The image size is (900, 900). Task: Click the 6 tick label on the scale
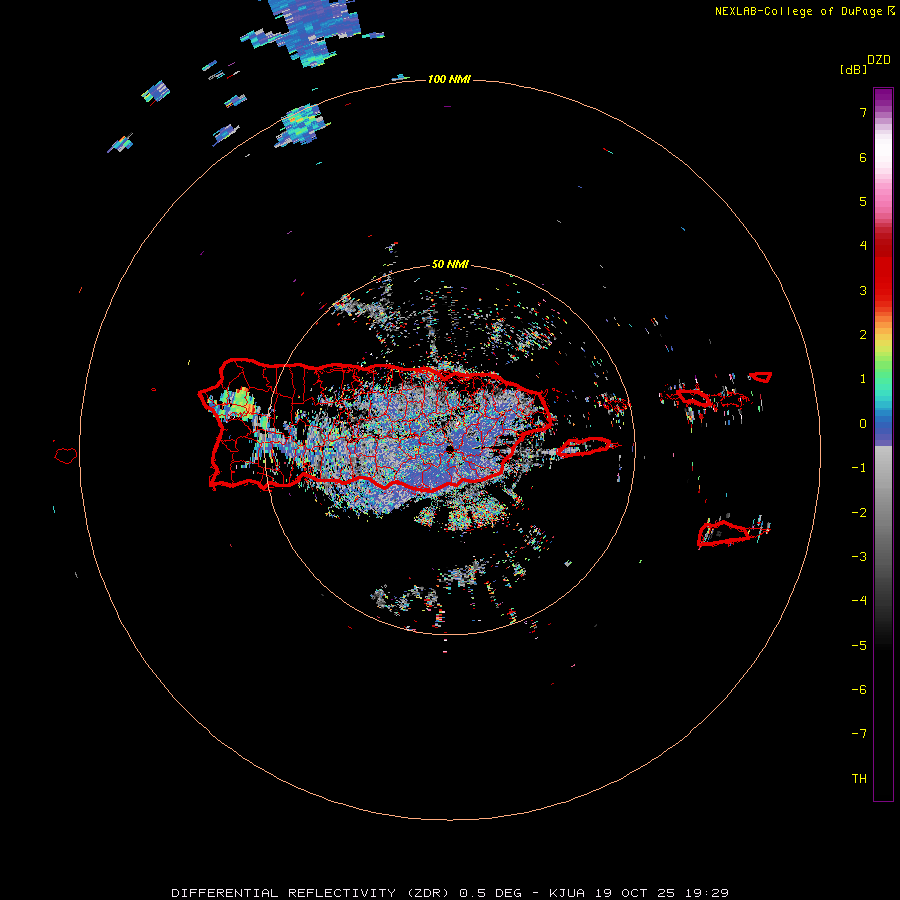863,157
